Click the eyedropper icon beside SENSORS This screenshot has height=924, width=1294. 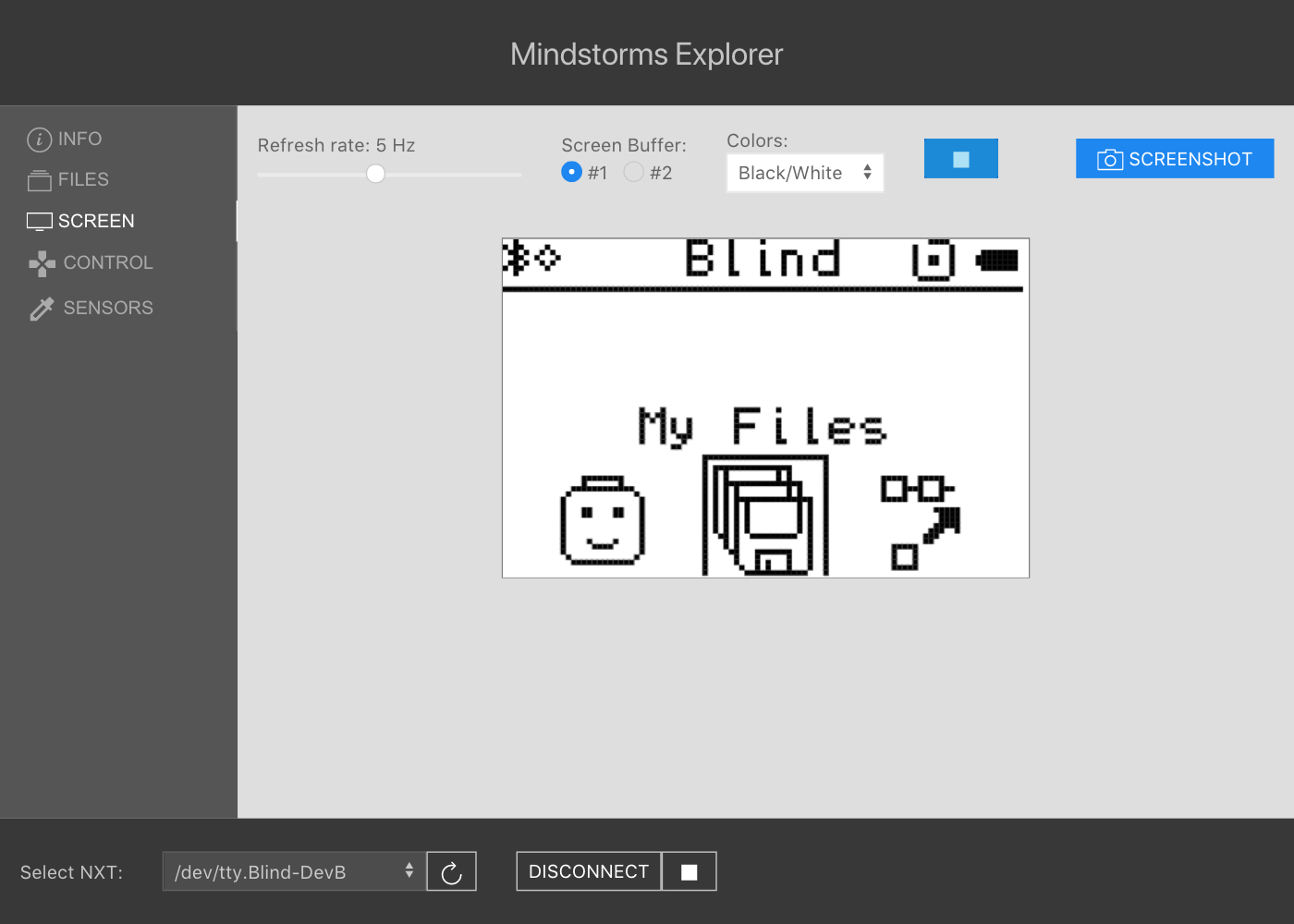42,309
